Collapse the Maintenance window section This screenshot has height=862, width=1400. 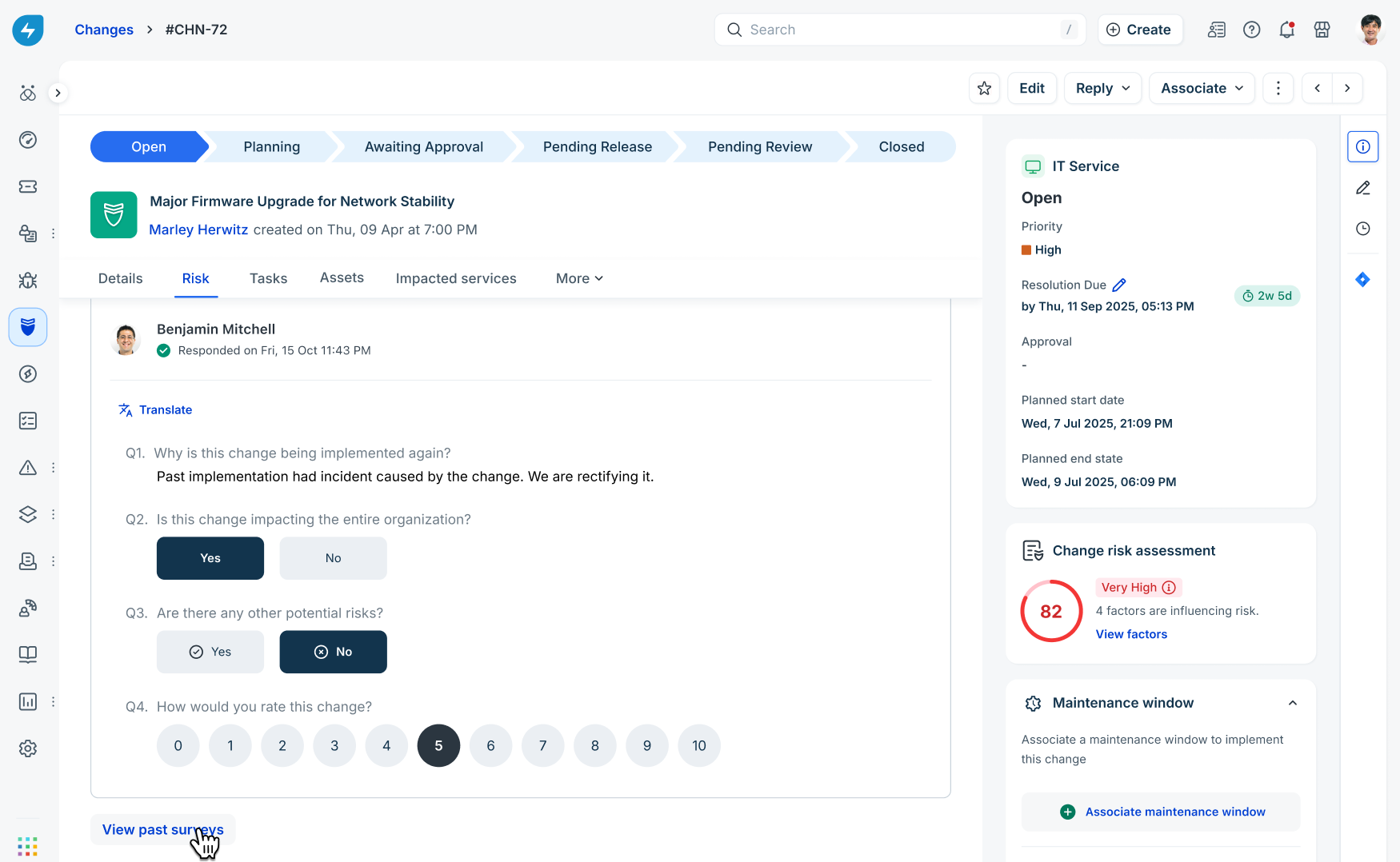(1293, 703)
